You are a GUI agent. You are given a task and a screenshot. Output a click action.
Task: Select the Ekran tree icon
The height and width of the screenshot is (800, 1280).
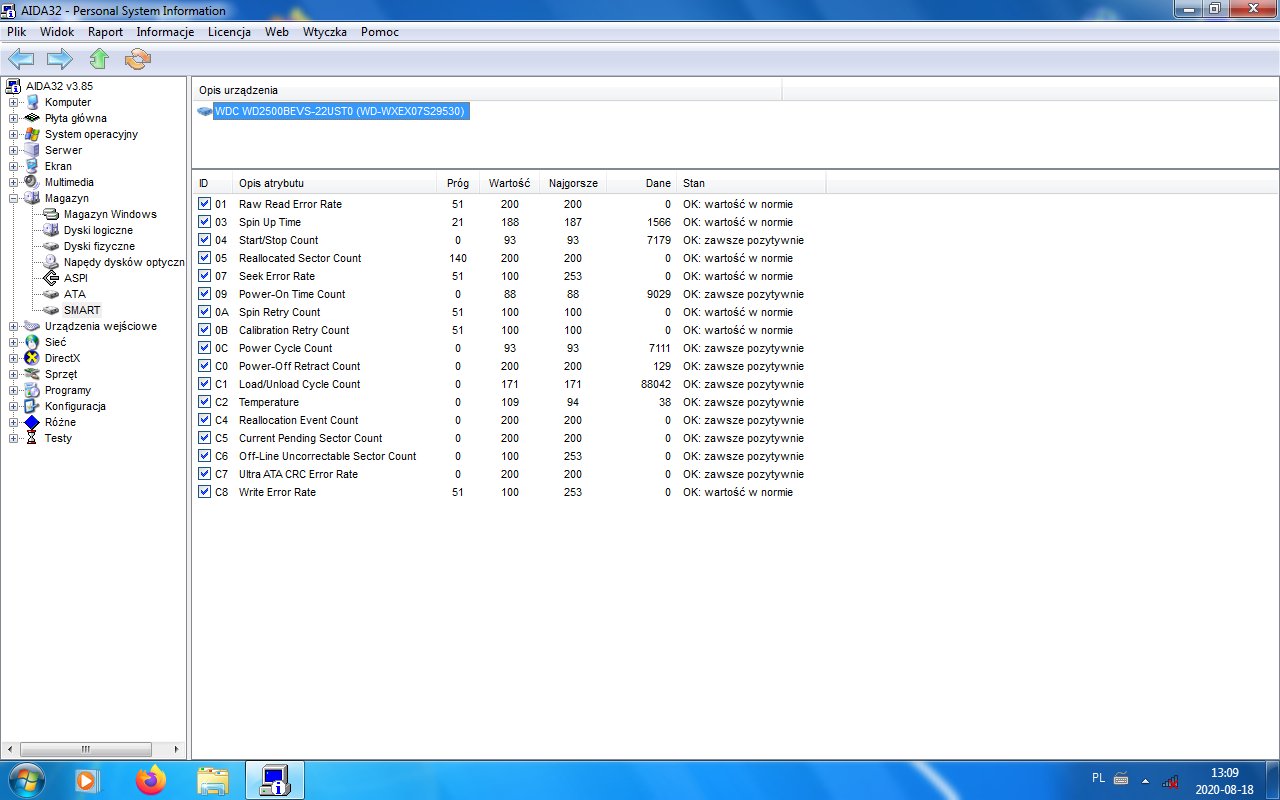(32, 166)
